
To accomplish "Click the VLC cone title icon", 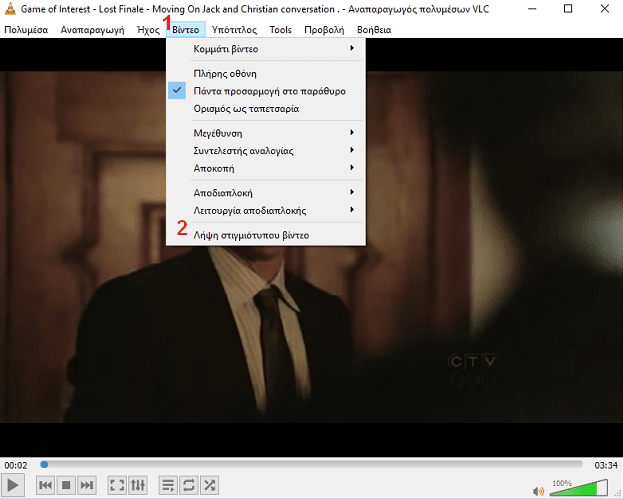I will point(10,9).
